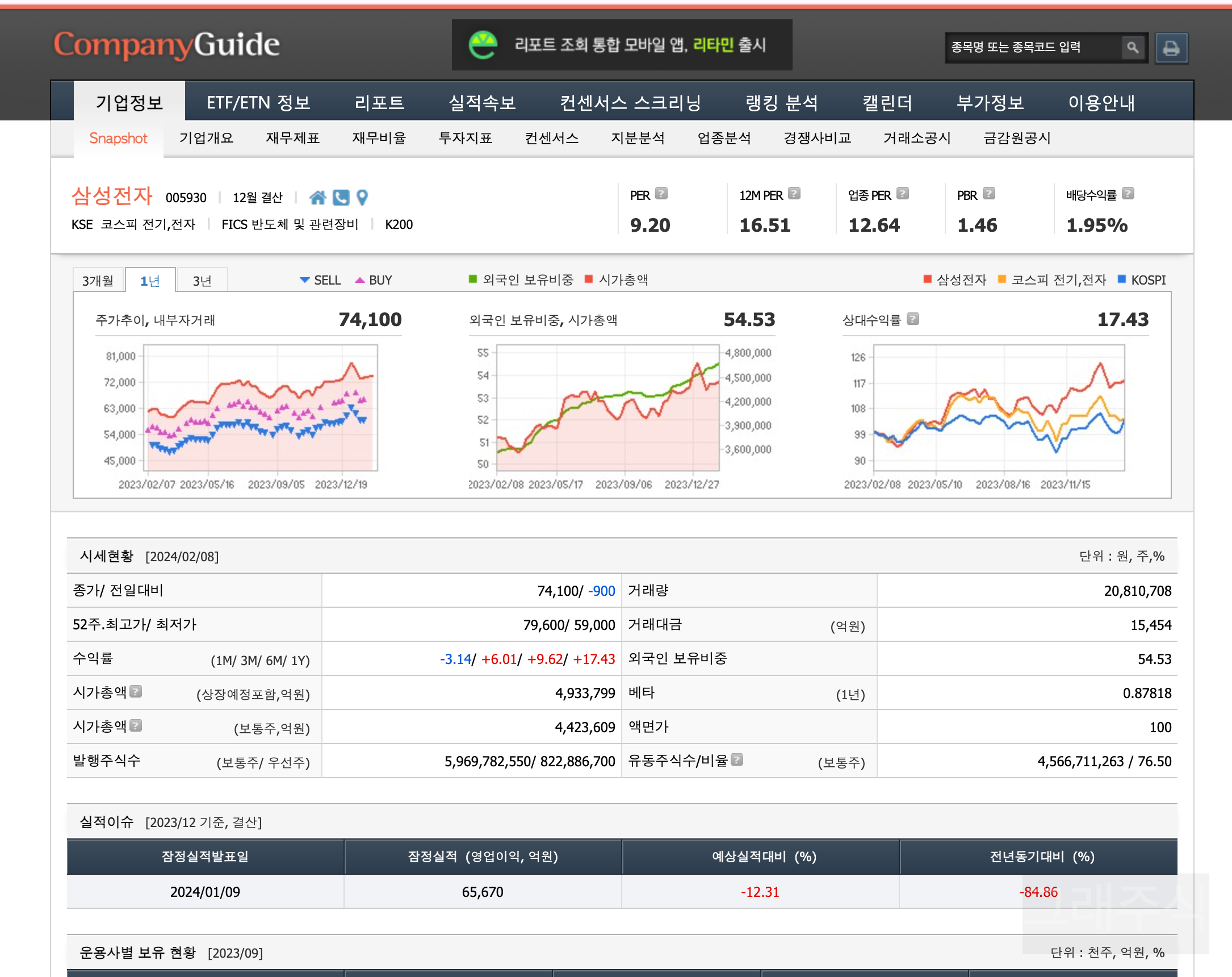1232x977 pixels.
Task: Open the ETF/ETN 정보 main menu
Action: coord(258,103)
